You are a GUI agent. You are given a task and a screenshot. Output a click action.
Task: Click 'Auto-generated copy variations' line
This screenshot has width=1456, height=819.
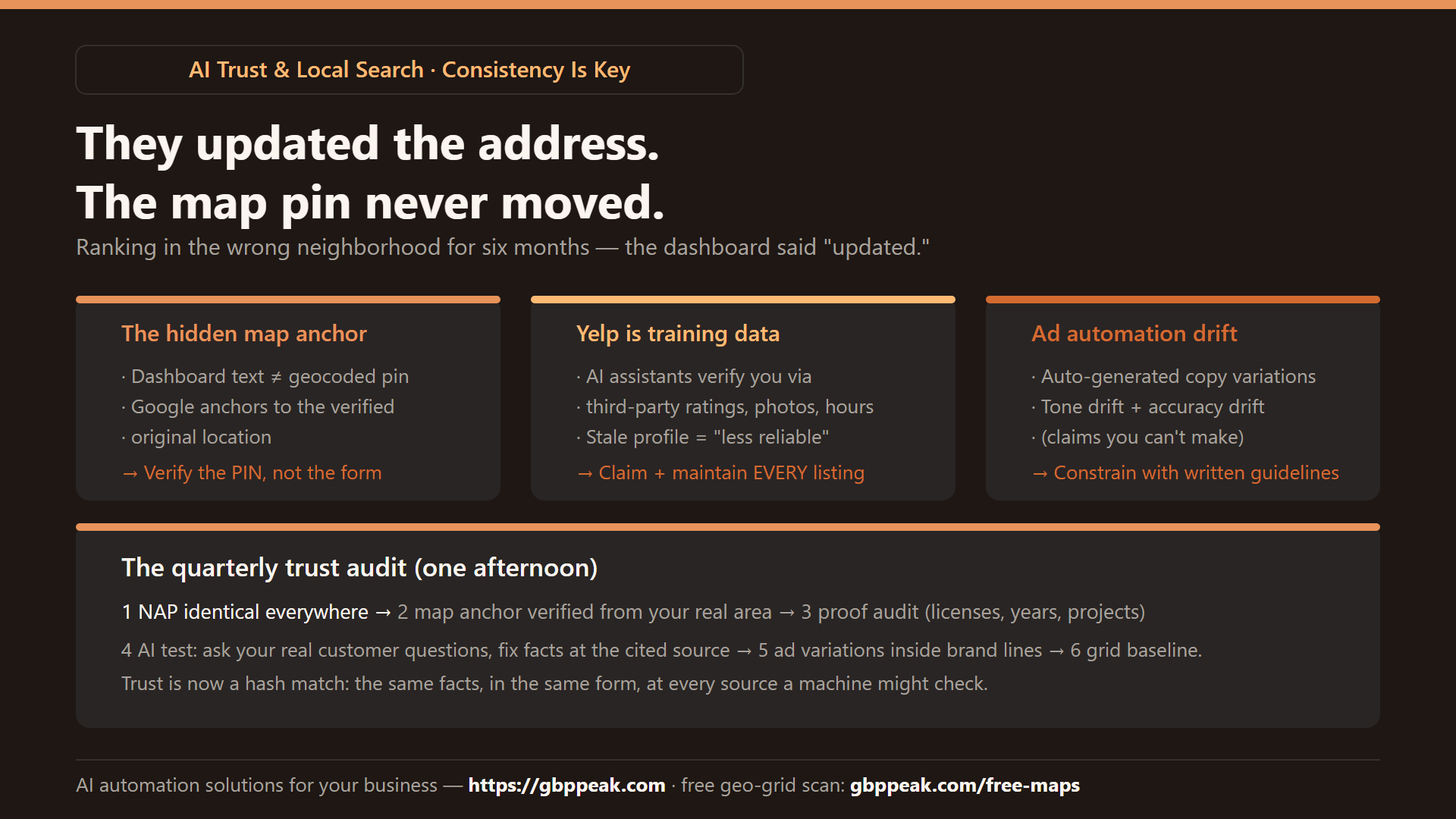click(x=1174, y=376)
